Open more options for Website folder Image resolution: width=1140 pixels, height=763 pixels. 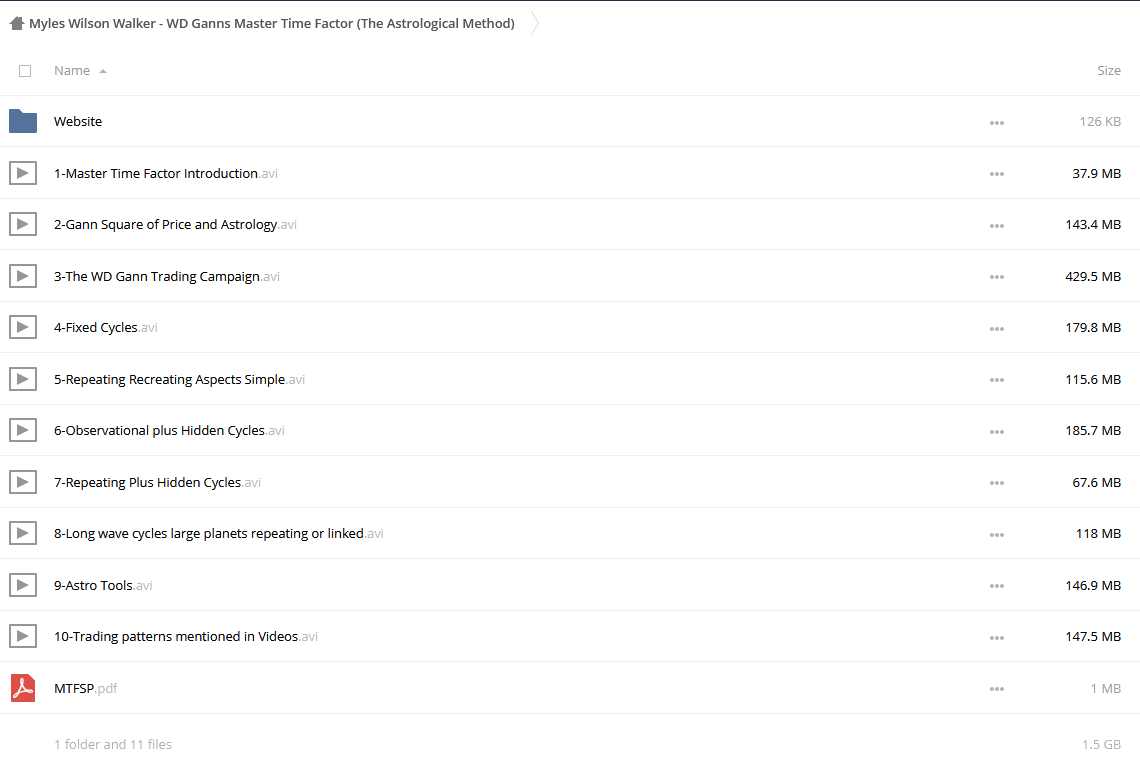coord(997,123)
